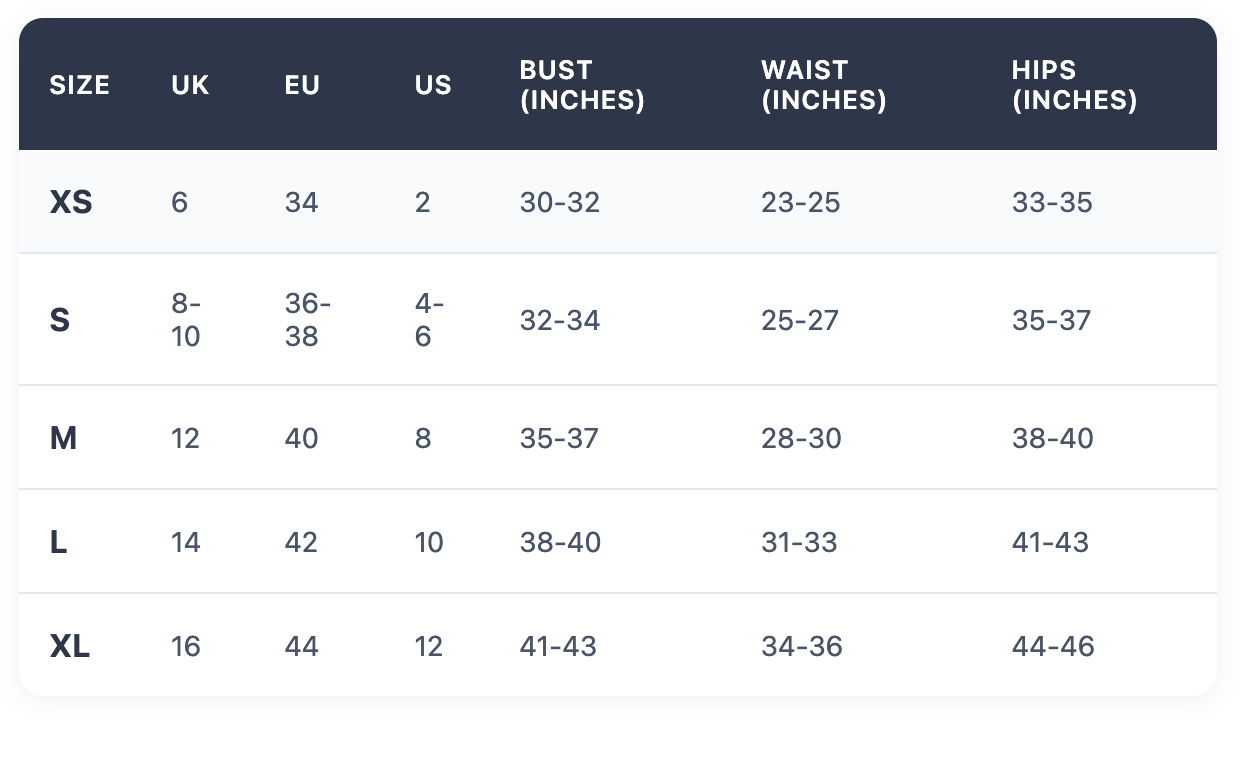Click the WAIST (INCHES) column header

[823, 85]
